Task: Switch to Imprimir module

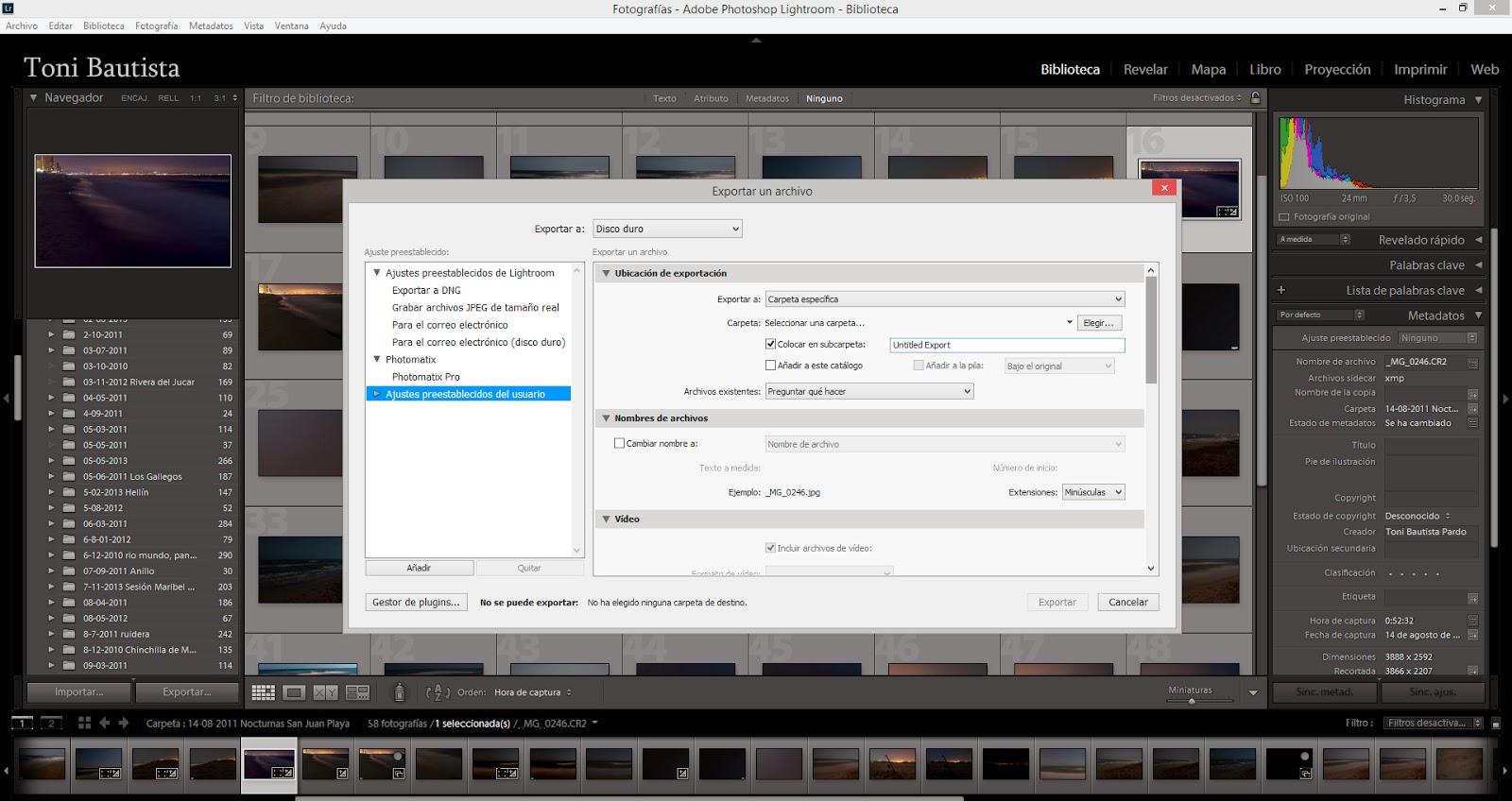Action: tap(1420, 69)
